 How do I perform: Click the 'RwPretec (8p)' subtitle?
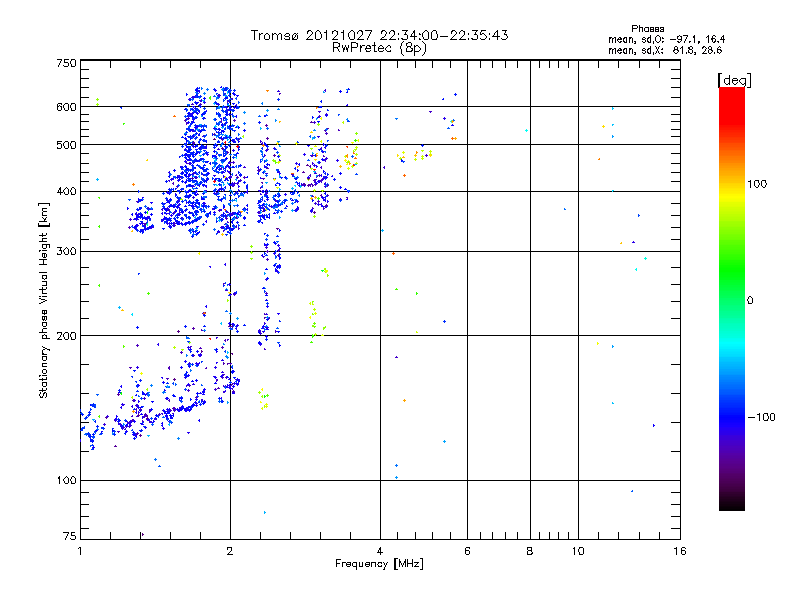(x=379, y=48)
